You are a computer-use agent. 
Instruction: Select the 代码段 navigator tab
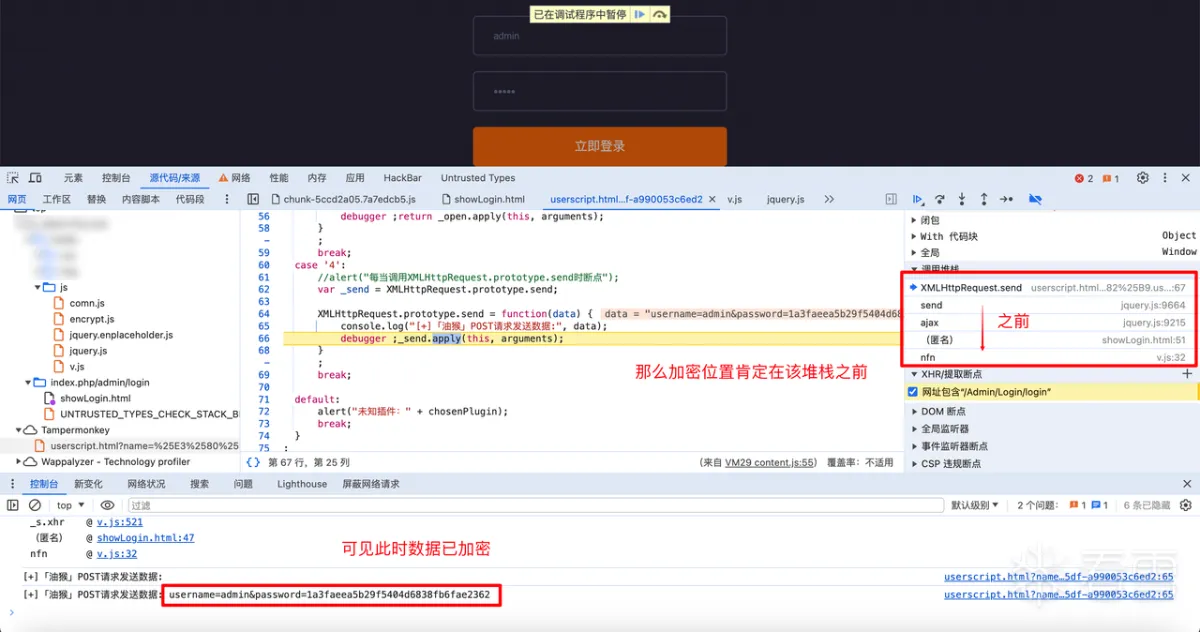pos(190,199)
